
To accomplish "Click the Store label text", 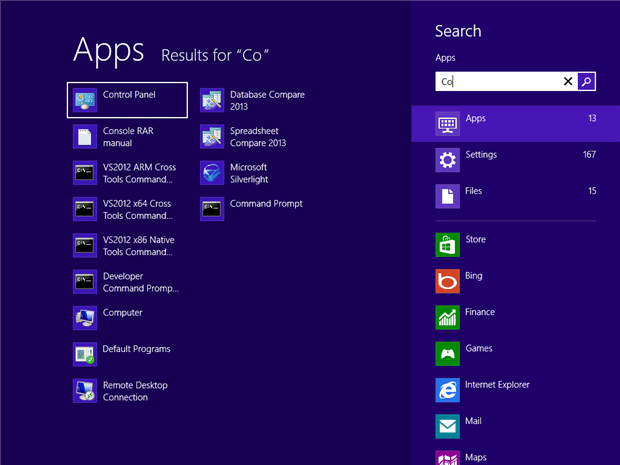I will tap(475, 239).
